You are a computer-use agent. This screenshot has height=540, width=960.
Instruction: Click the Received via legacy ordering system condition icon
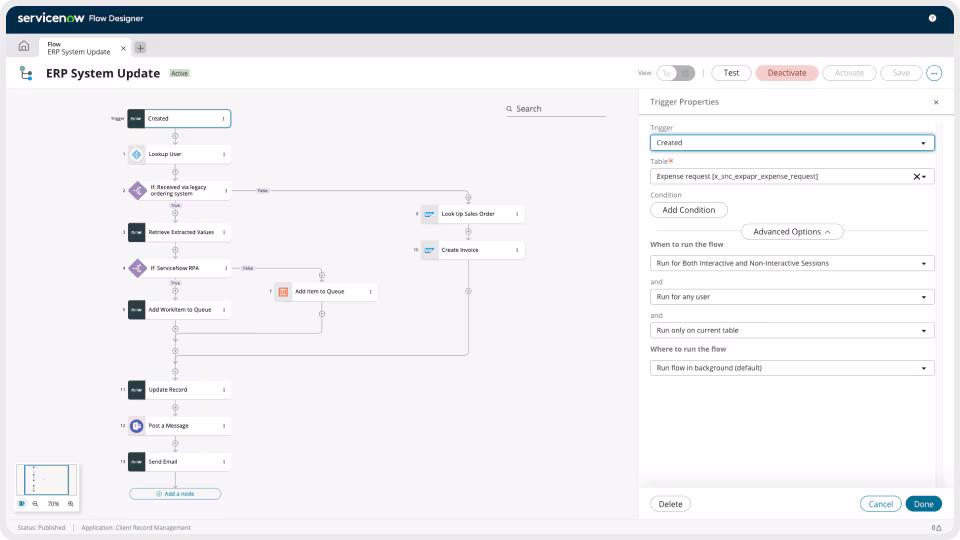137,190
